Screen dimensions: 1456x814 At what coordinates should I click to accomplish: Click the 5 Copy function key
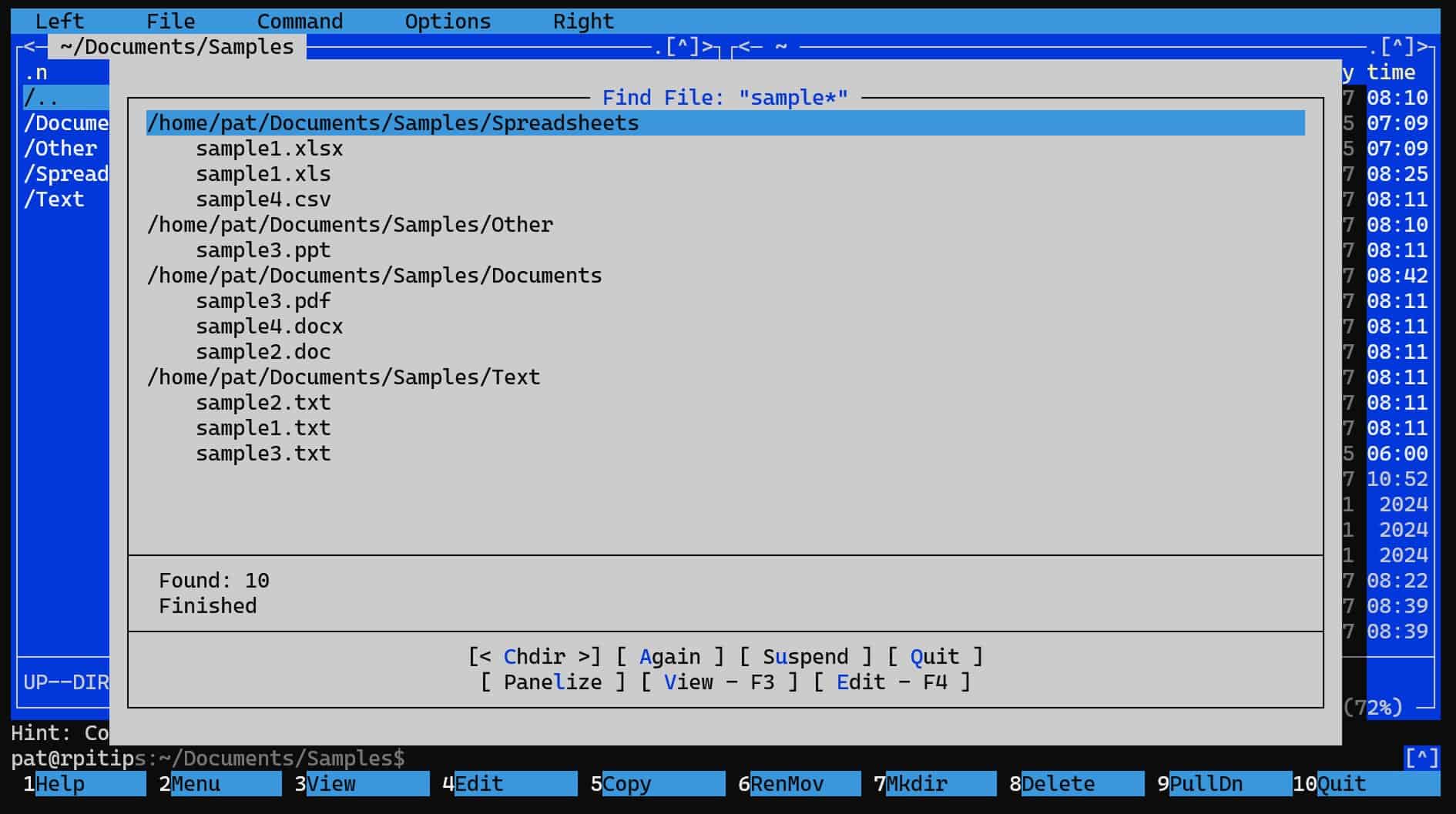[x=657, y=784]
